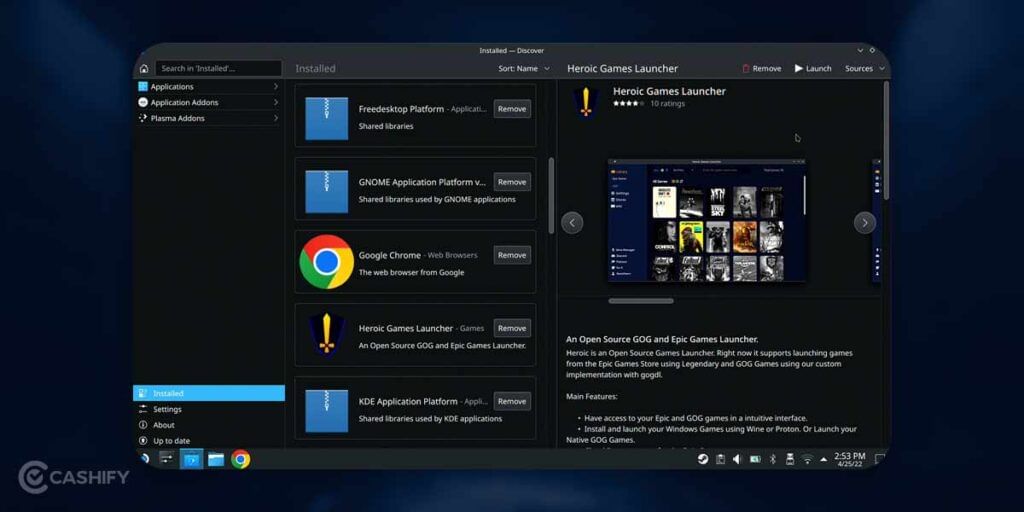Screen dimensions: 1024x512
Task: Click the installed list vertical scrollbar
Action: click(x=551, y=195)
